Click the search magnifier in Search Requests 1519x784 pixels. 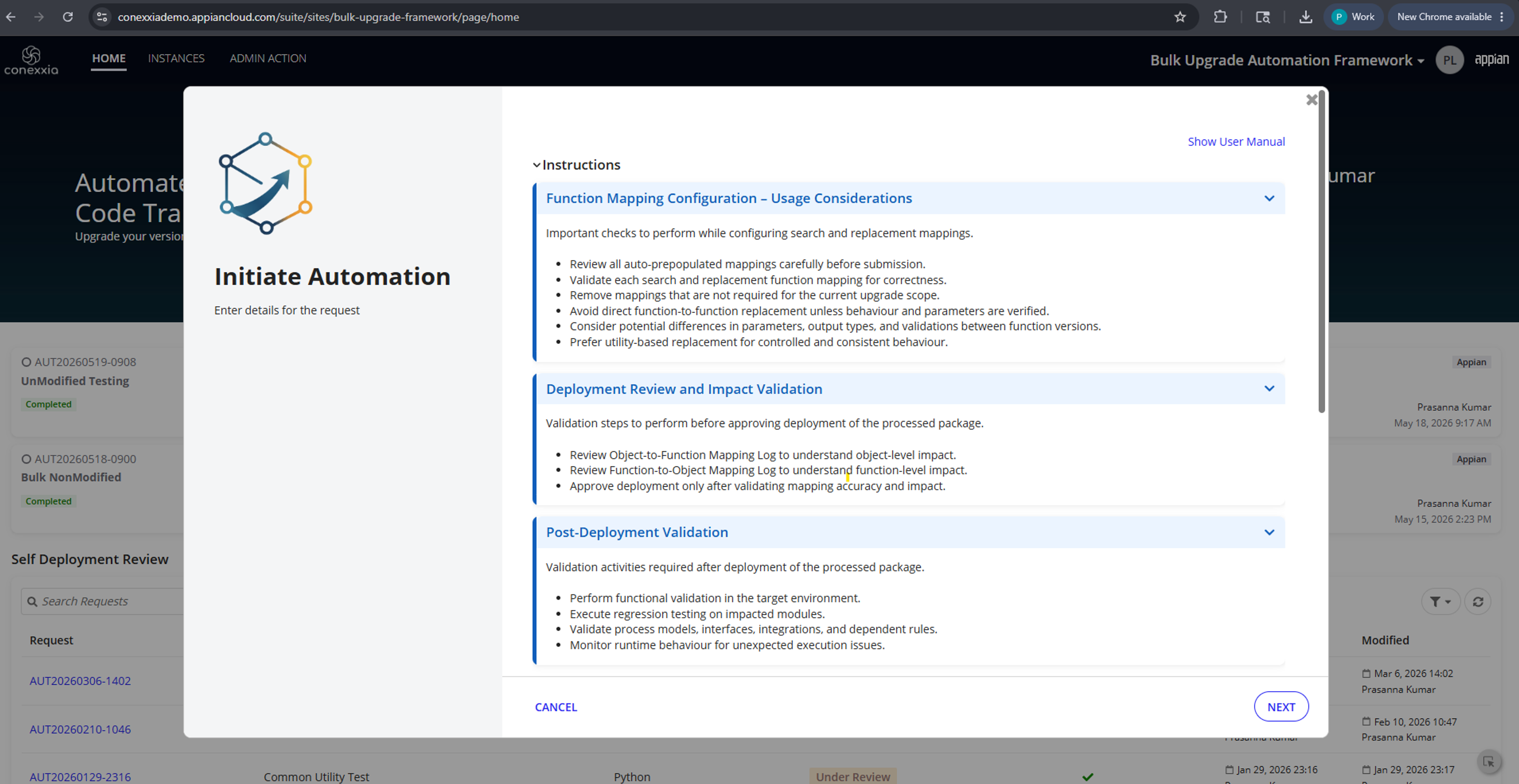coord(32,602)
